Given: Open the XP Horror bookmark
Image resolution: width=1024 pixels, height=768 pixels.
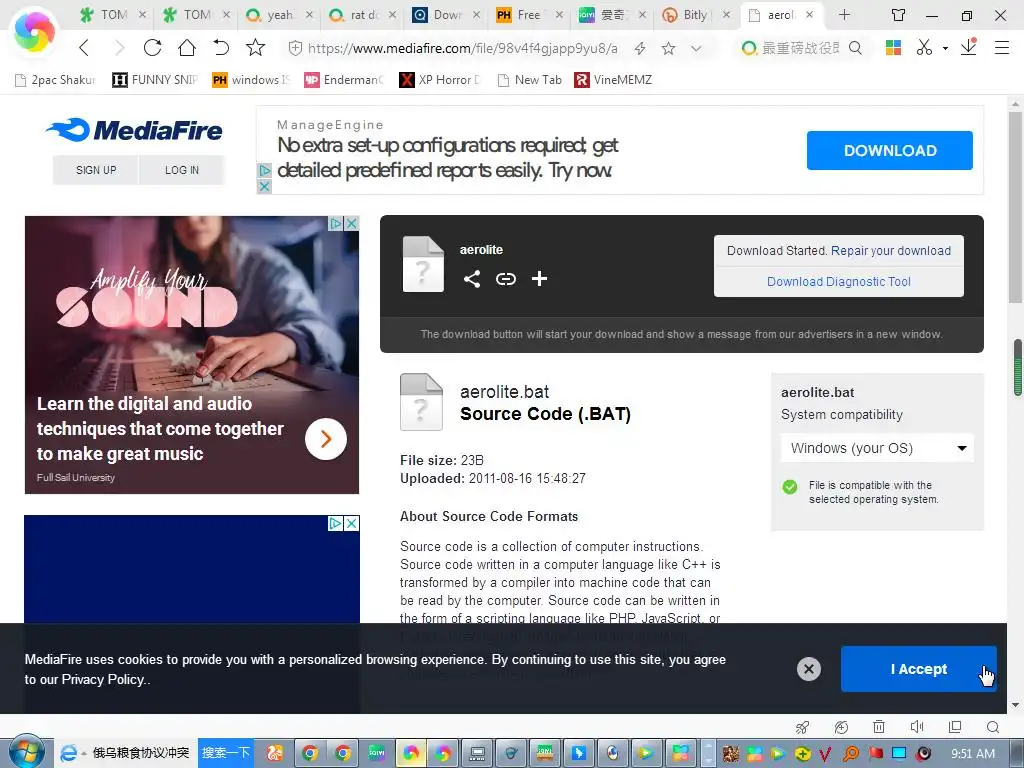Looking at the screenshot, I should 440,80.
